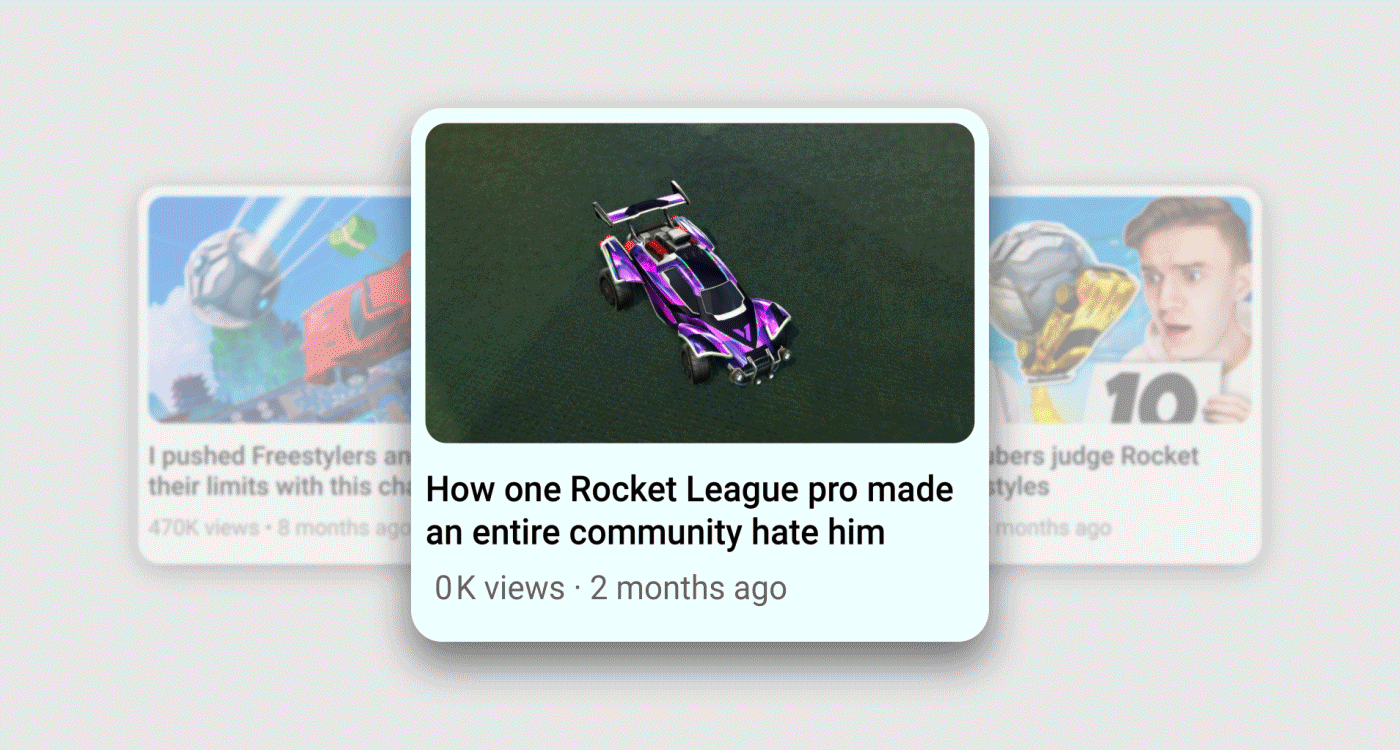
Task: Click the "0K views" text on center card
Action: click(500, 588)
